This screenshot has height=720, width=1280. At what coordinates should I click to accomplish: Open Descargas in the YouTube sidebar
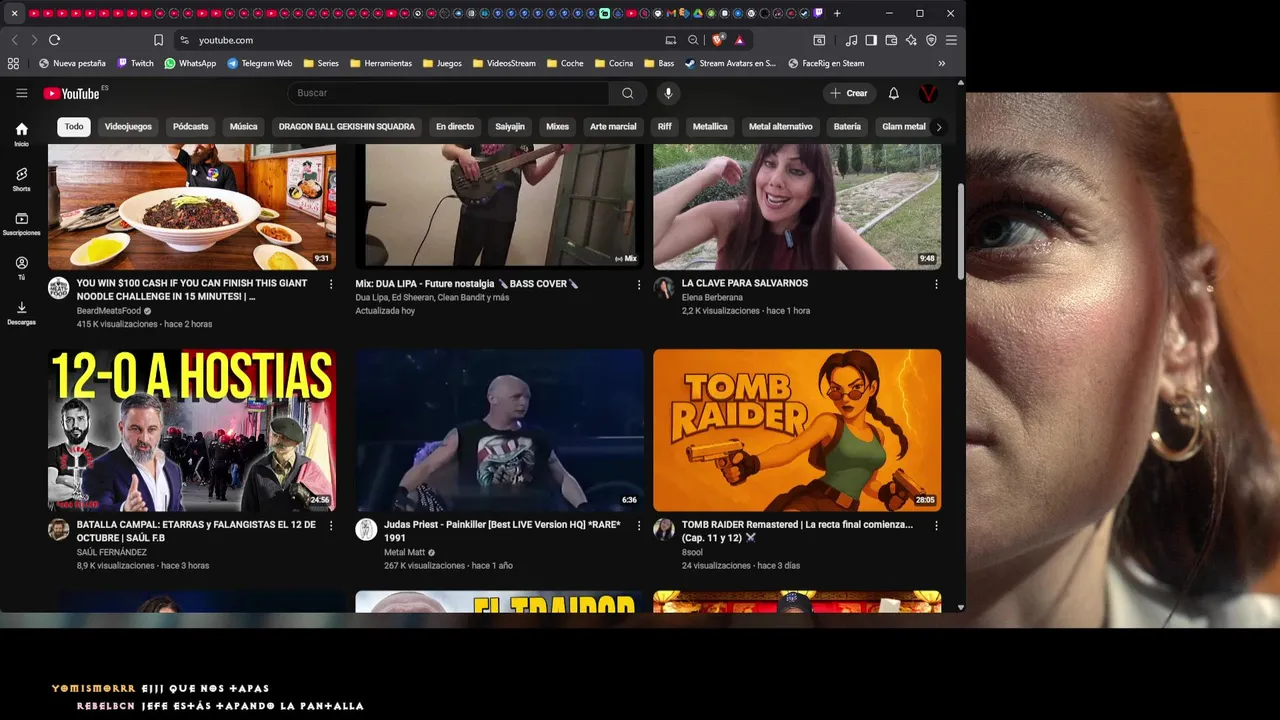tap(21, 312)
